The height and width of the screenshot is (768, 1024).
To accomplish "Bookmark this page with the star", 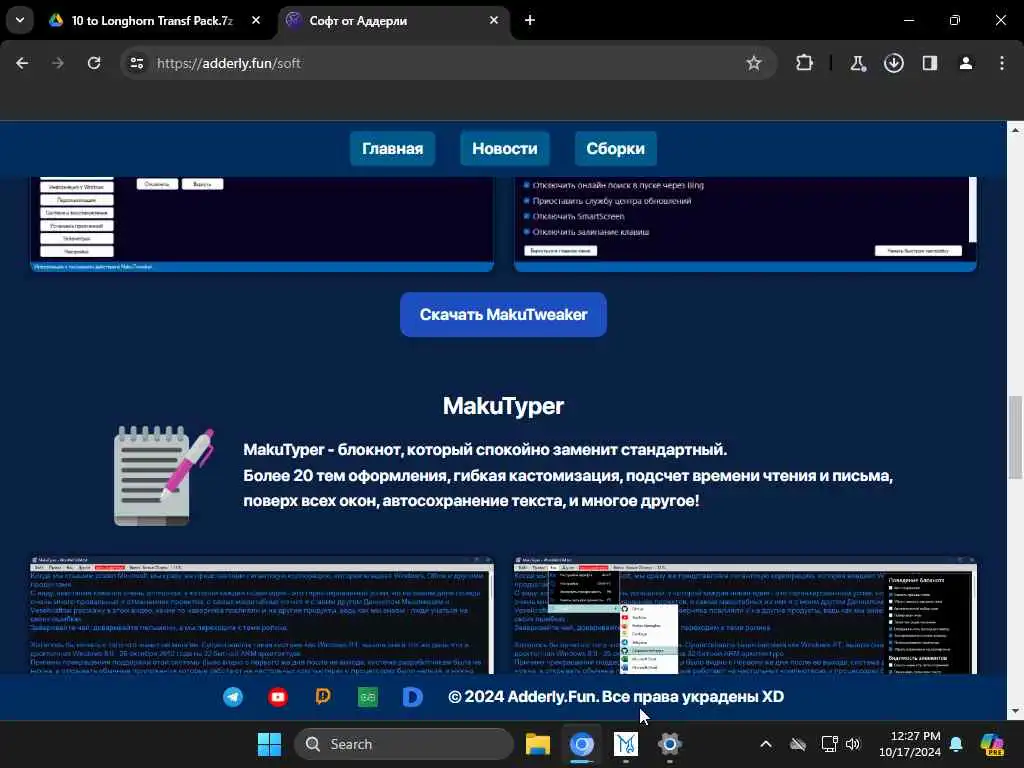I will click(x=754, y=63).
